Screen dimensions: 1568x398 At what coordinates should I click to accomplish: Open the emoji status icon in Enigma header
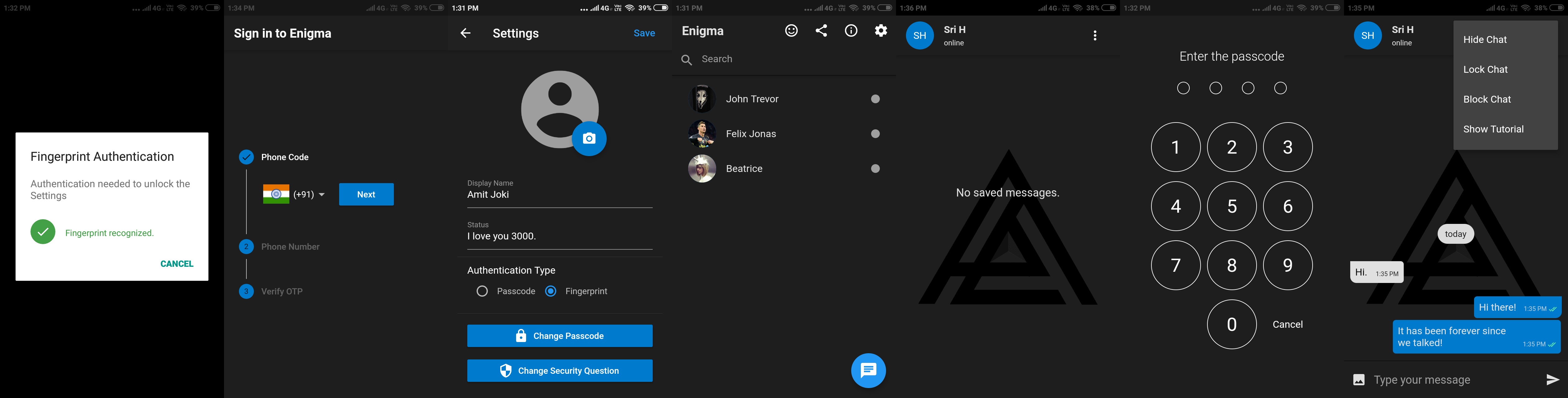[x=791, y=30]
